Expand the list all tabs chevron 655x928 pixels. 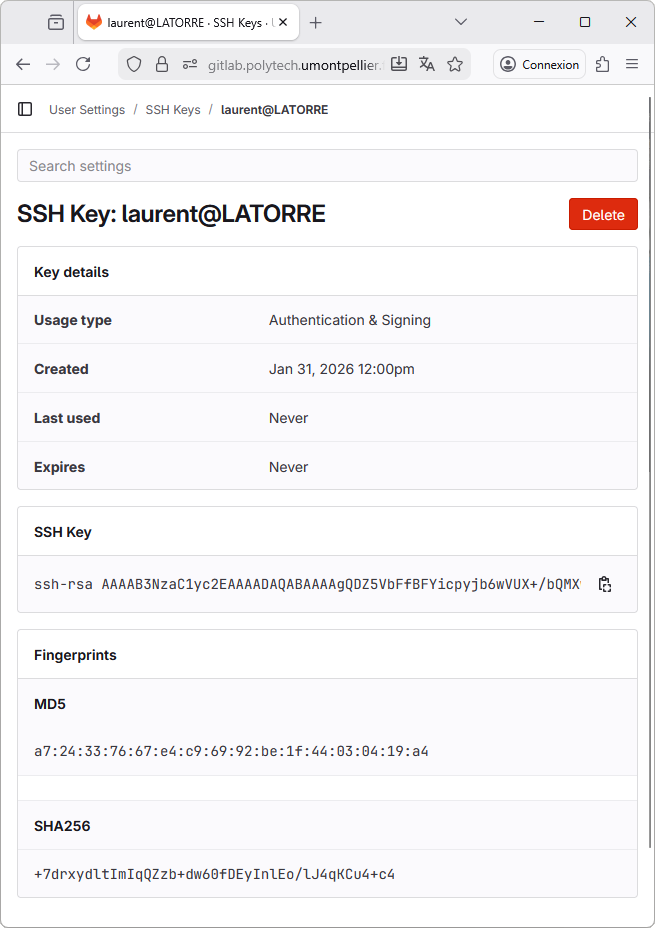461,22
